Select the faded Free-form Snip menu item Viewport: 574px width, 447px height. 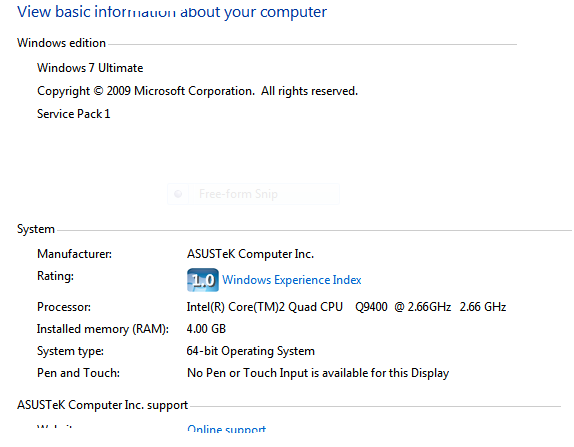click(253, 194)
